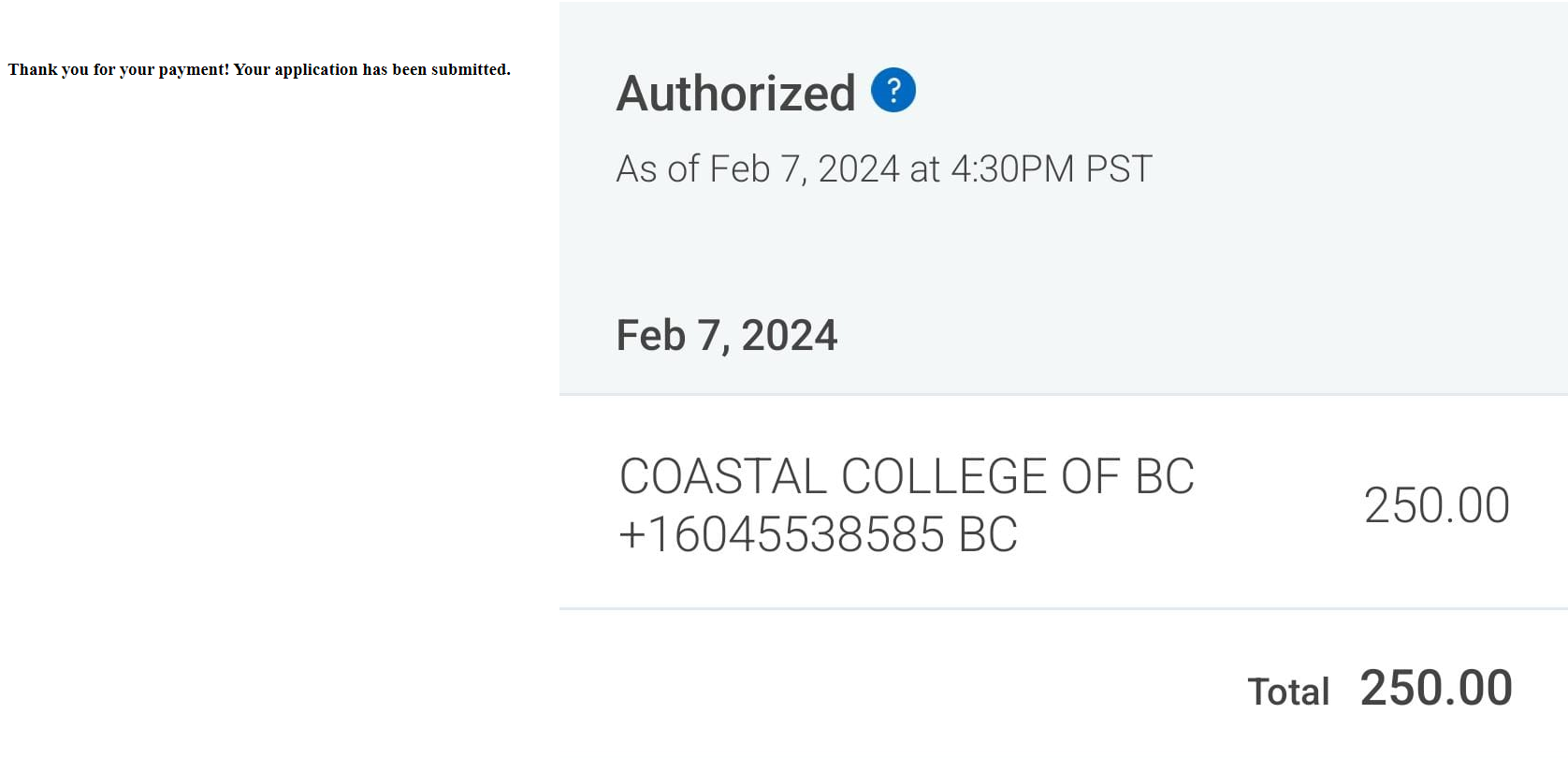Screen dimensions: 1568x758
Task: Click the word COLLEGE in merchant name
Action: (x=944, y=476)
